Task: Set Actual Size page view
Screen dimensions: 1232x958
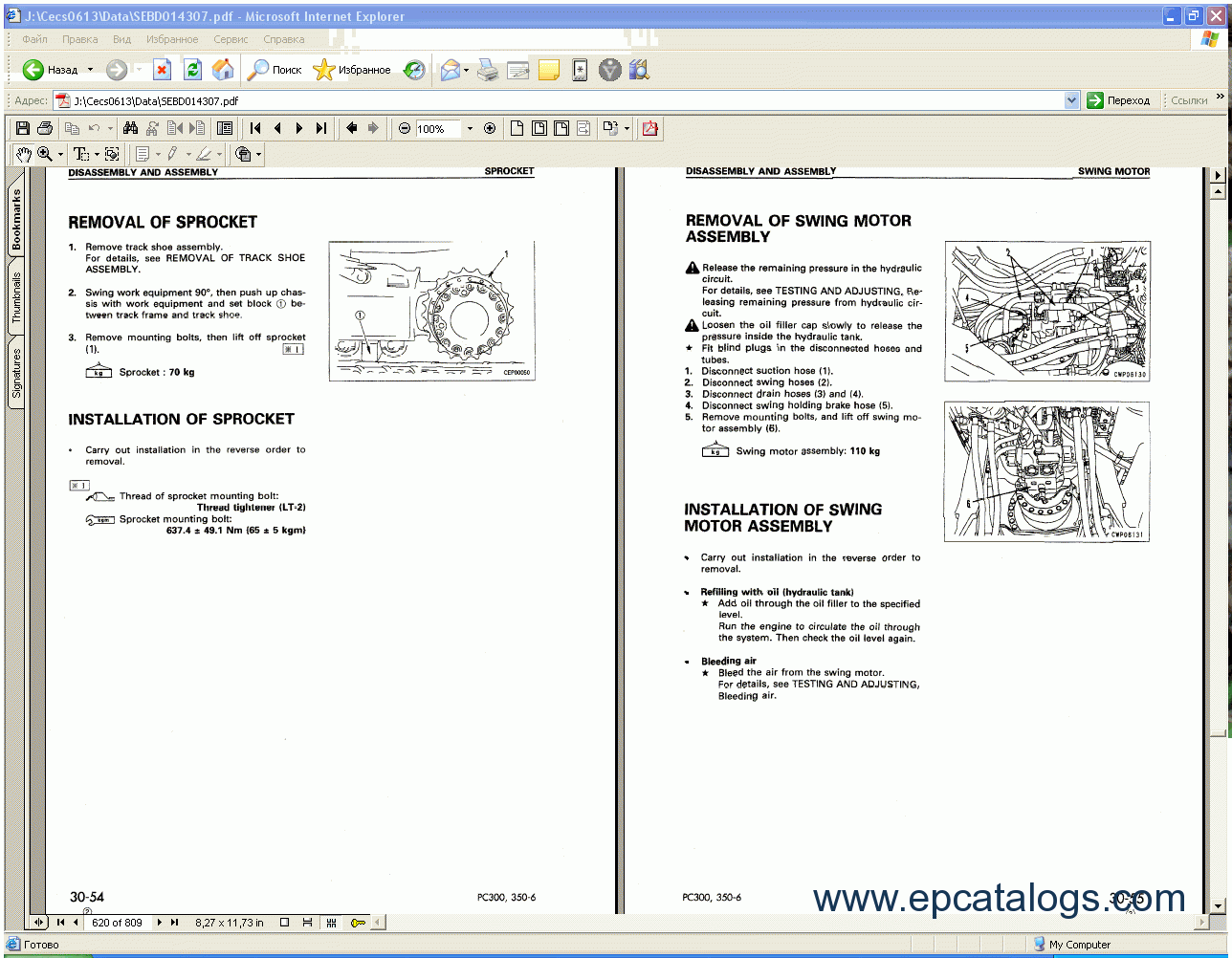Action: 517,128
